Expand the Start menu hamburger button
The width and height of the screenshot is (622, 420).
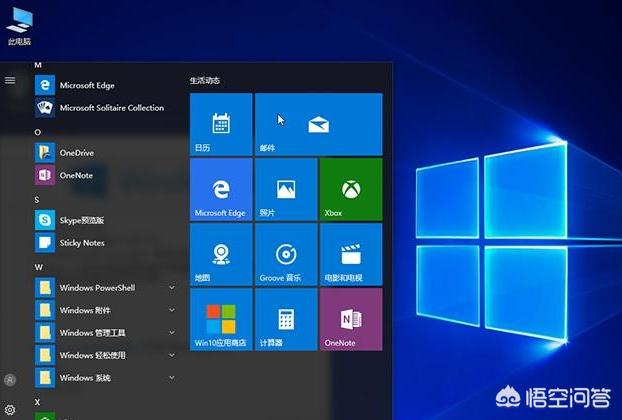click(x=10, y=81)
